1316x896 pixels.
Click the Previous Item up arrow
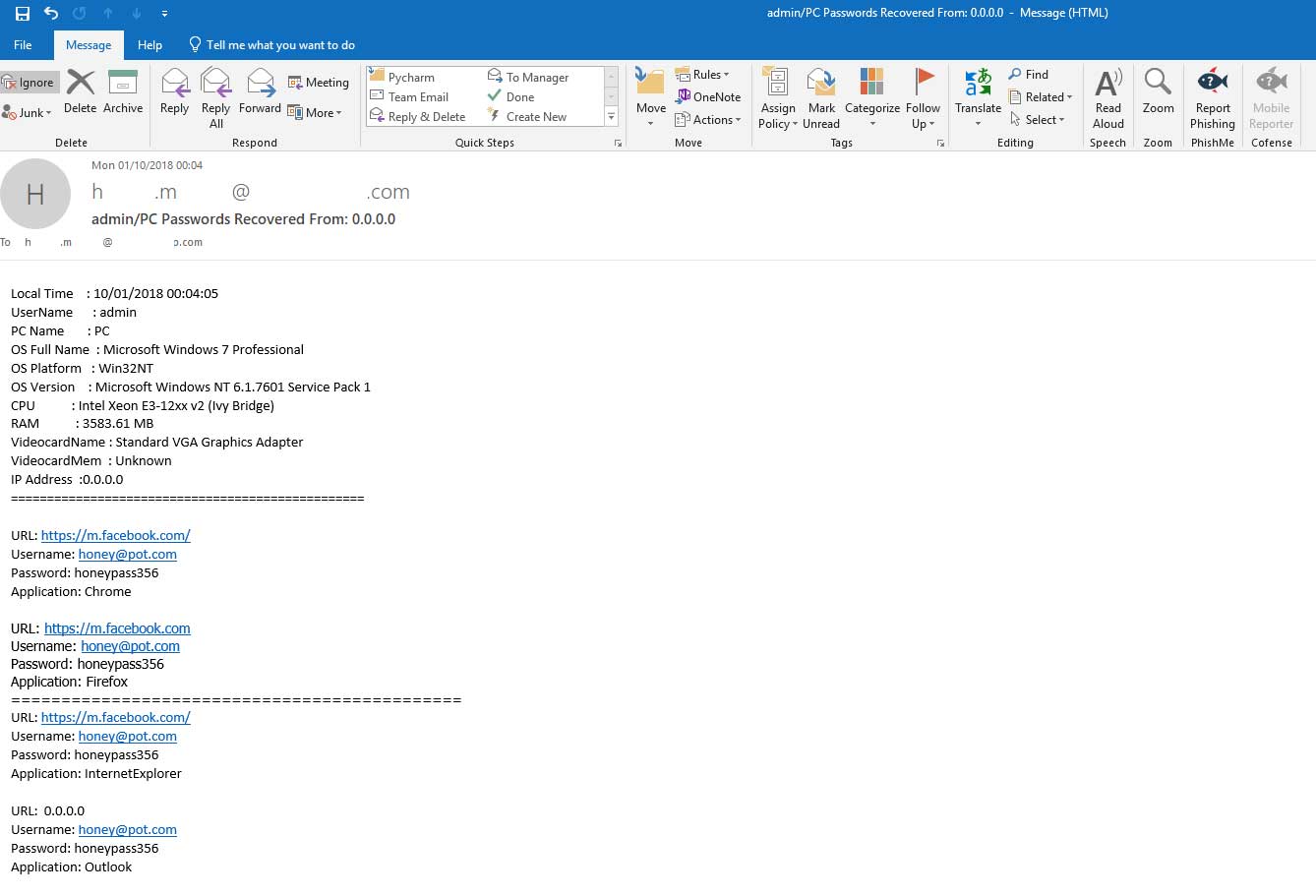tap(108, 14)
